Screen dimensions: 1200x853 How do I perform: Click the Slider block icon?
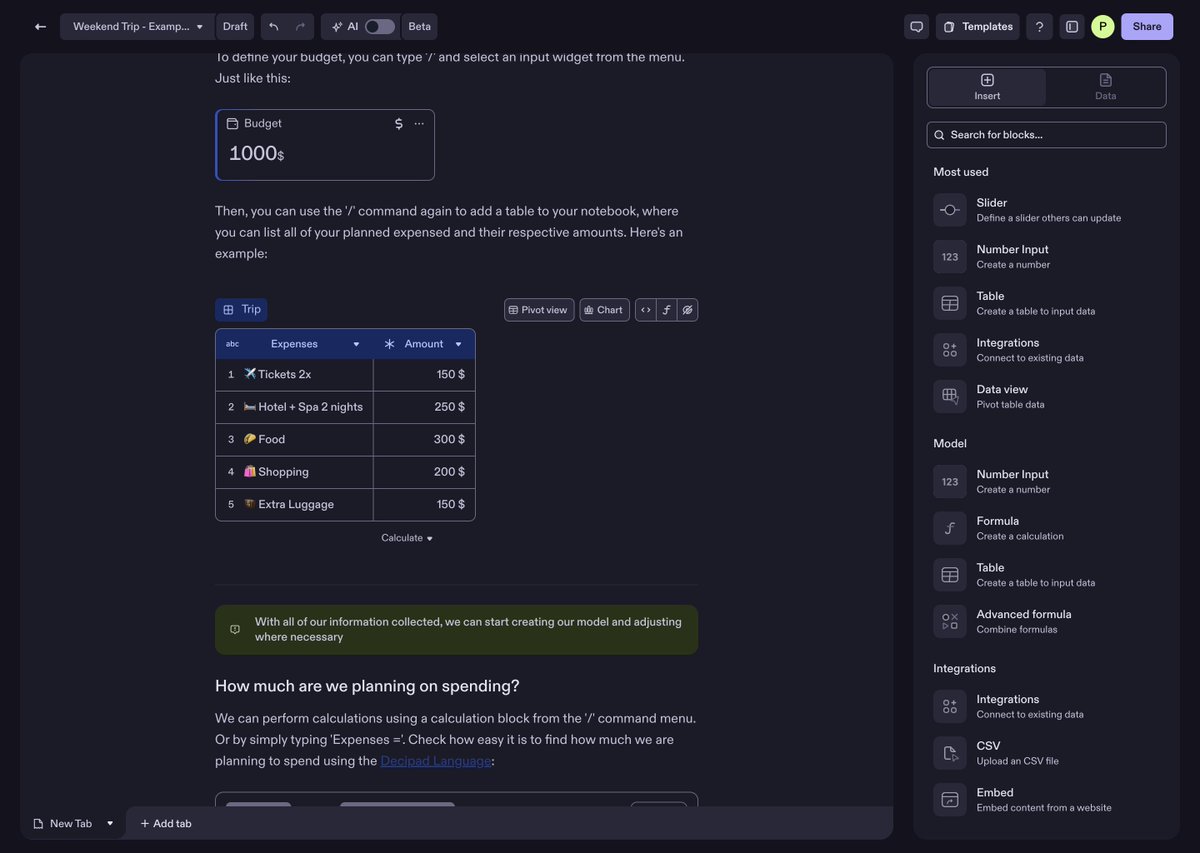950,210
